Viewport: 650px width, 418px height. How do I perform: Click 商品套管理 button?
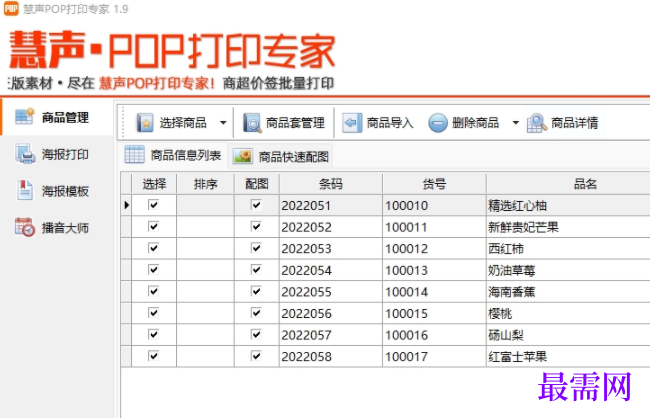284,123
